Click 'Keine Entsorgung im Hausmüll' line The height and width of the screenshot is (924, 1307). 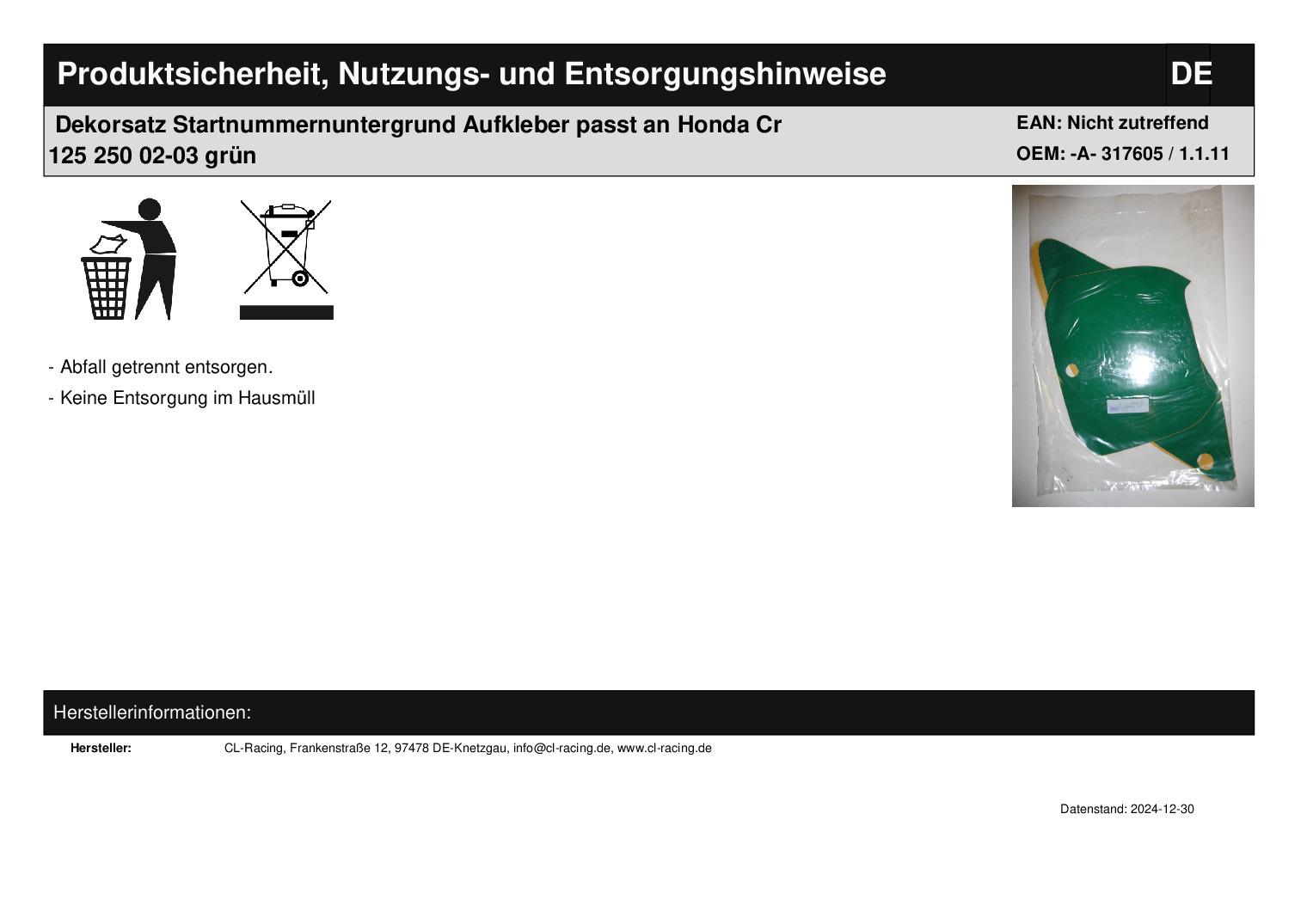(x=187, y=398)
